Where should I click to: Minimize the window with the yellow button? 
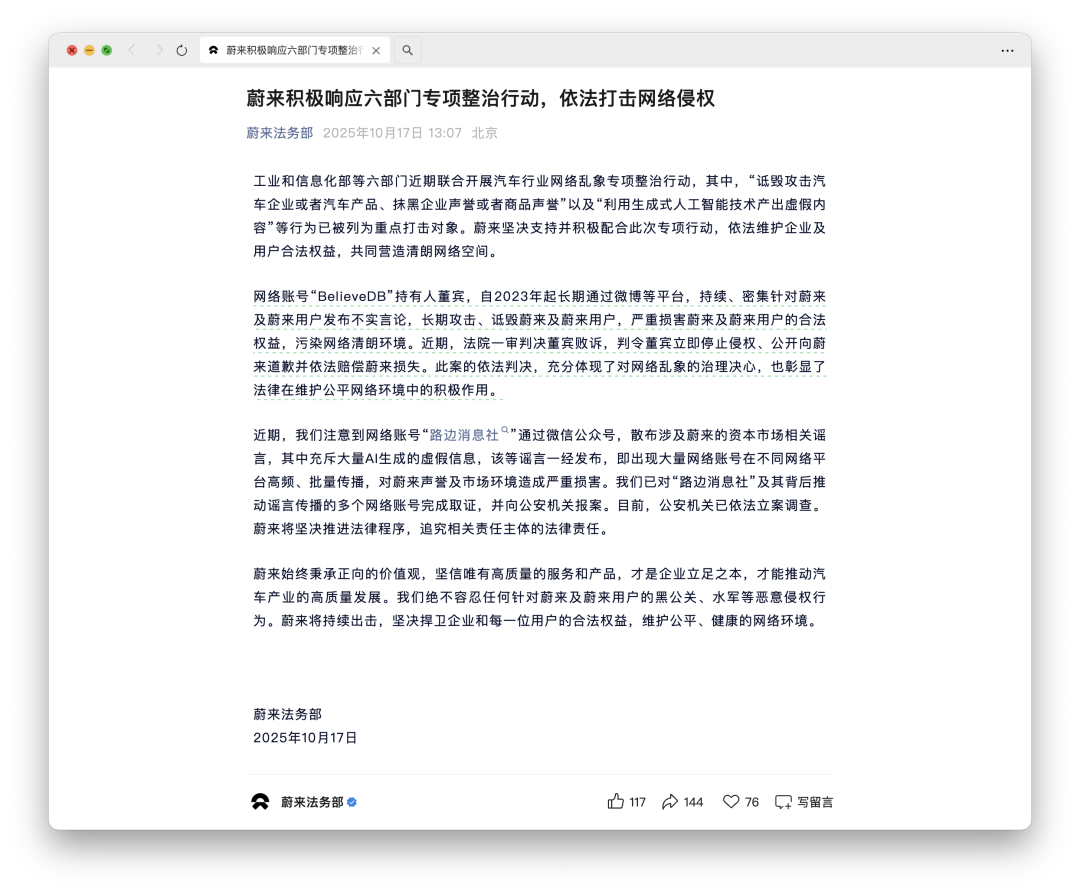pos(89,50)
